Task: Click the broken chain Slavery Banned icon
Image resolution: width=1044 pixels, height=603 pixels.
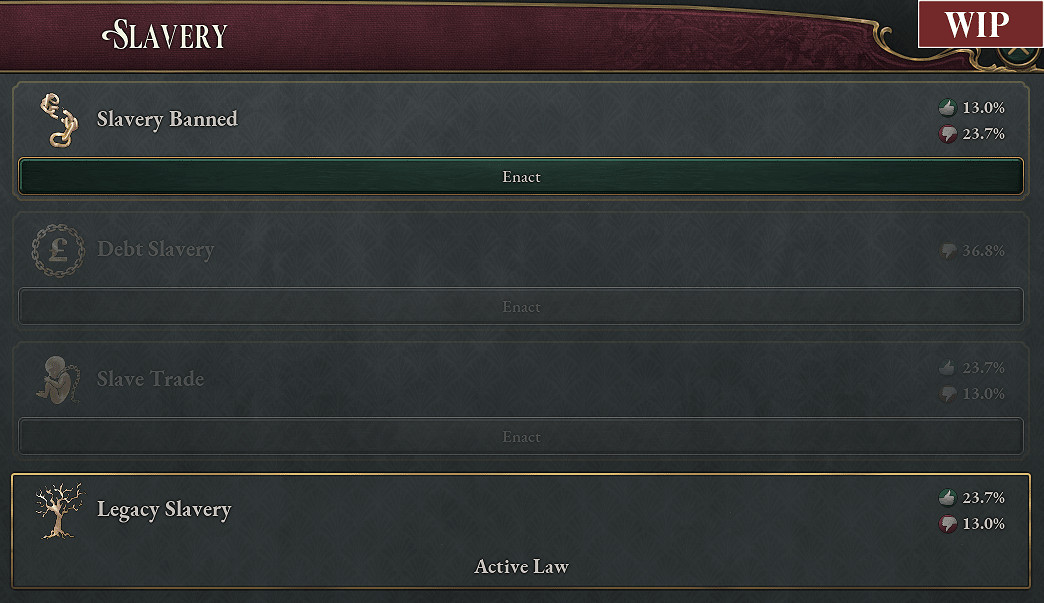Action: (x=57, y=120)
